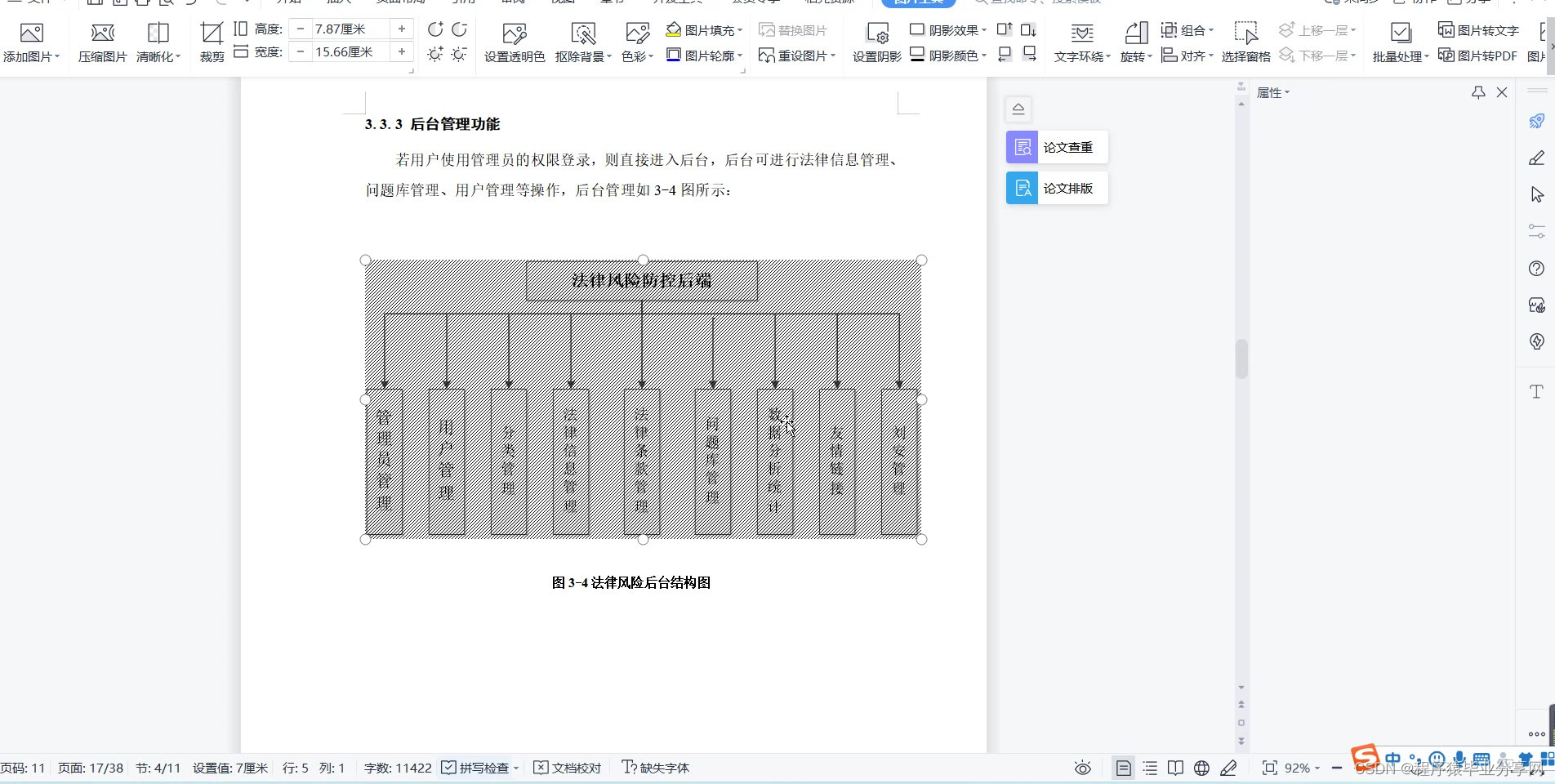Click Batch Process (批量处理) icon
This screenshot has height=784, width=1555.
(1401, 33)
